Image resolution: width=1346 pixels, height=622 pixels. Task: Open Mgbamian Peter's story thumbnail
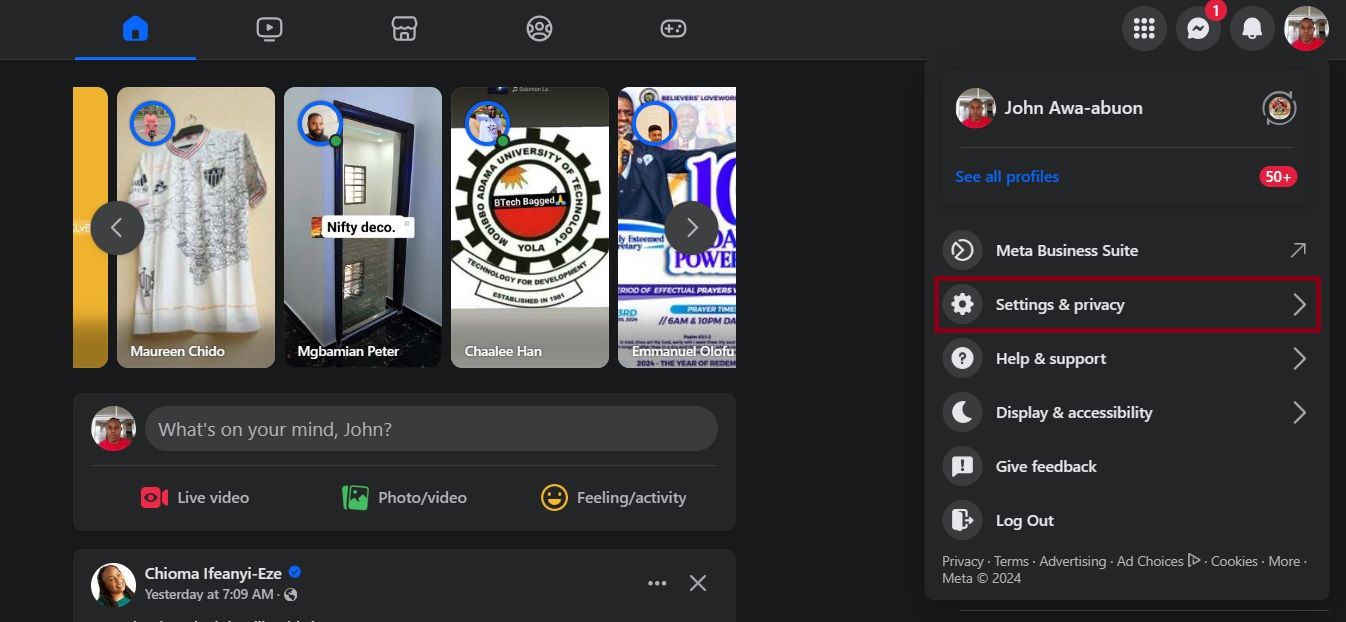pyautogui.click(x=362, y=227)
